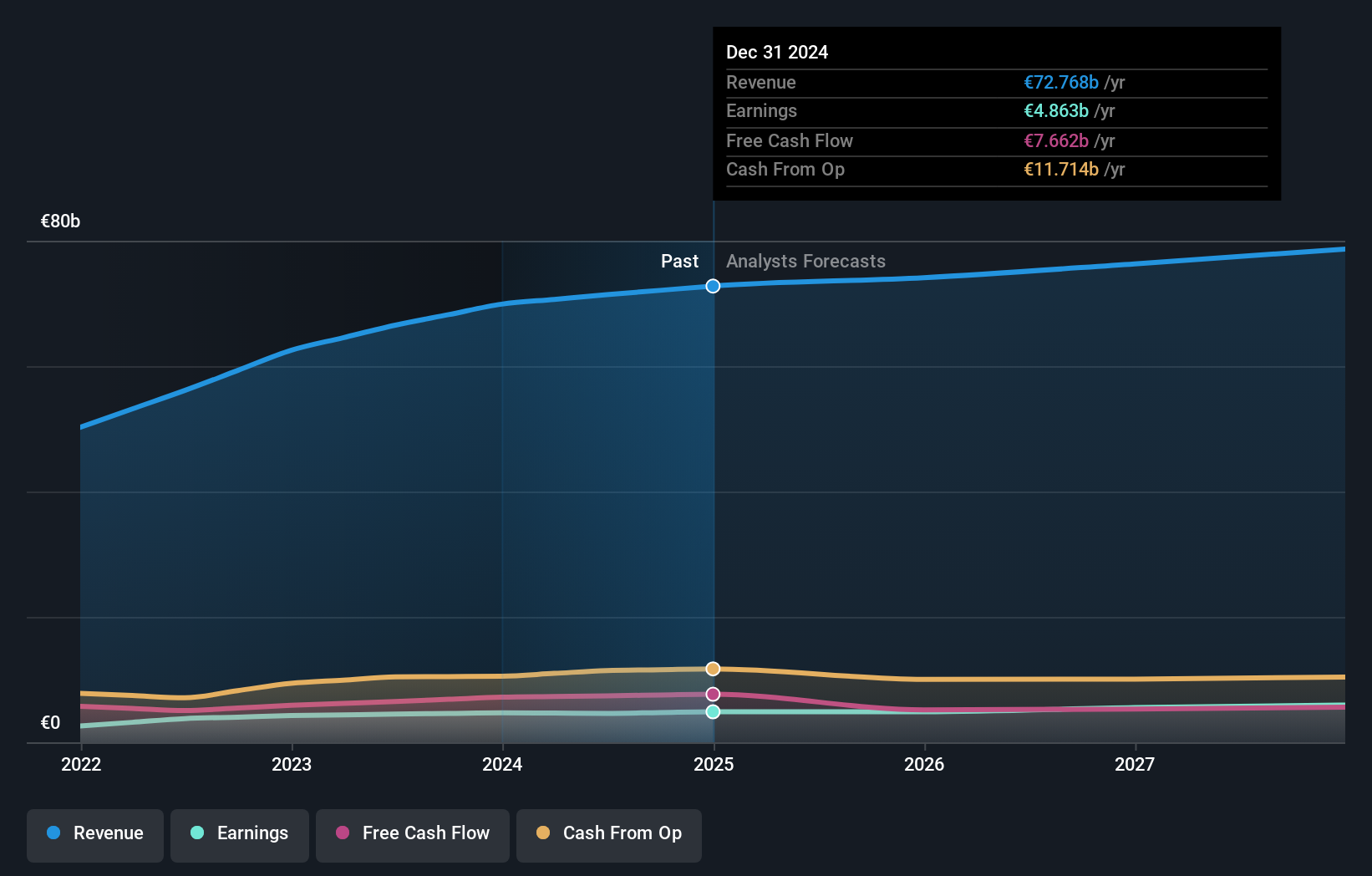The width and height of the screenshot is (1372, 876).
Task: Click the Analysts Forecasts label
Action: click(x=805, y=262)
